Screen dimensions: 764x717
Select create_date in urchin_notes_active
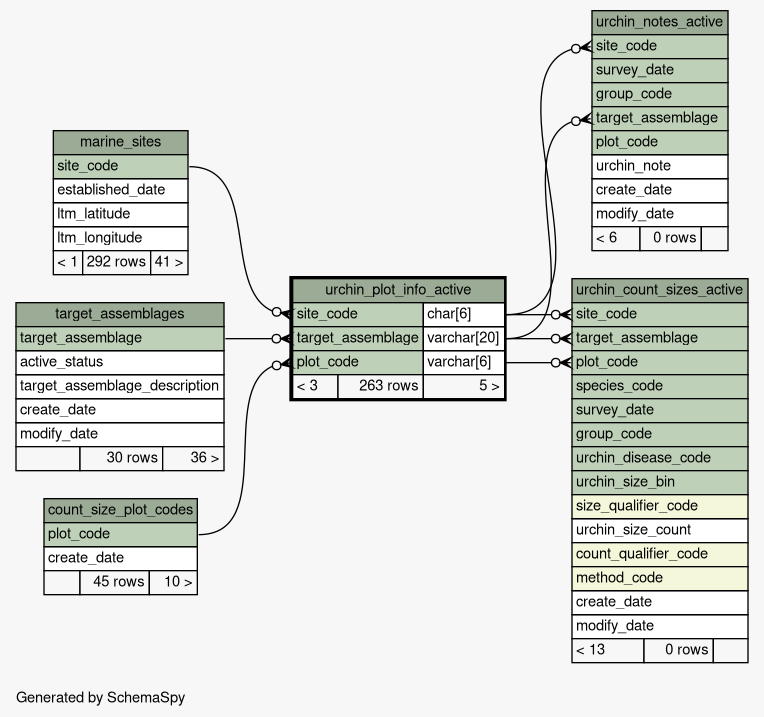point(660,190)
